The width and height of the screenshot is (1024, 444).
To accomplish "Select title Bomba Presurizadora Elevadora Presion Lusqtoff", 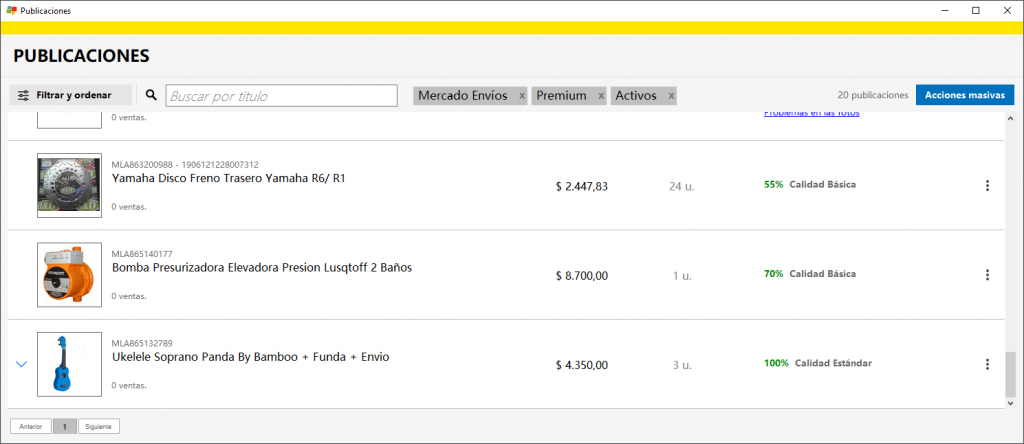I will 262,268.
